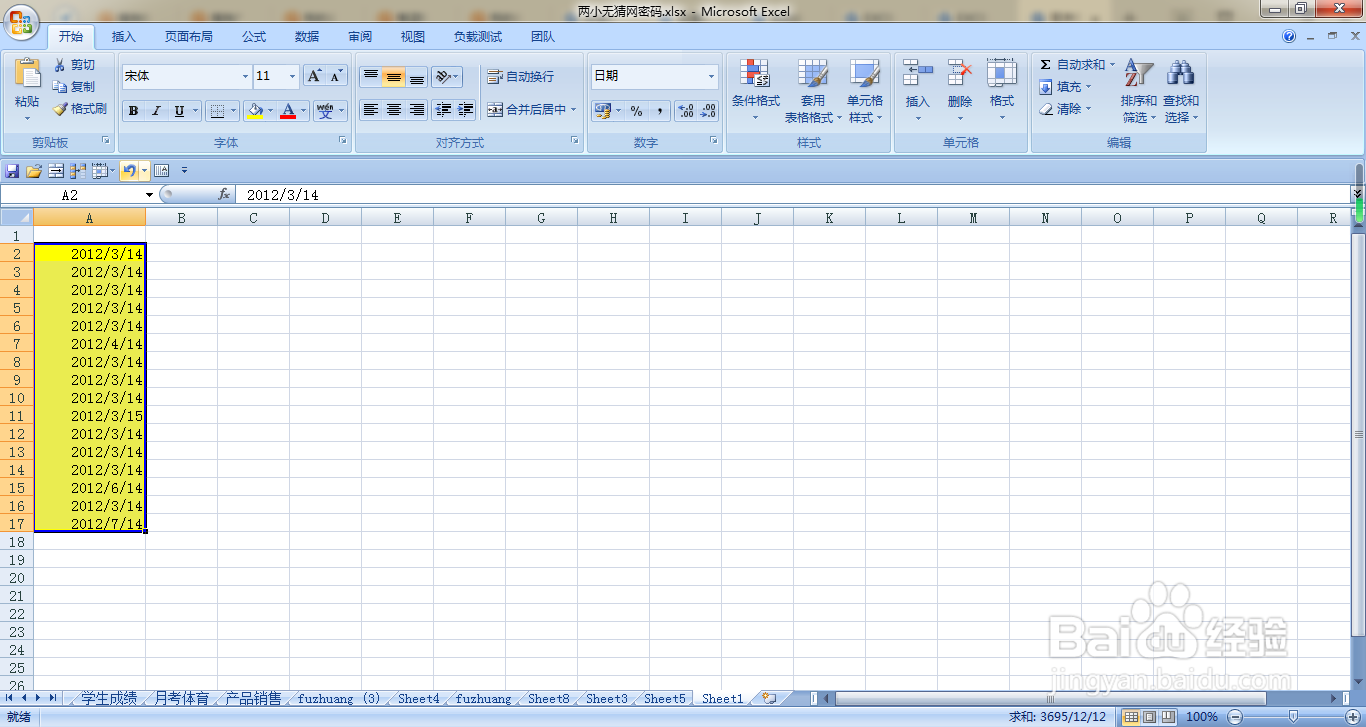Open Merge & Center (合并后居中) dropdown arrow
1366x727 pixels.
pos(574,110)
